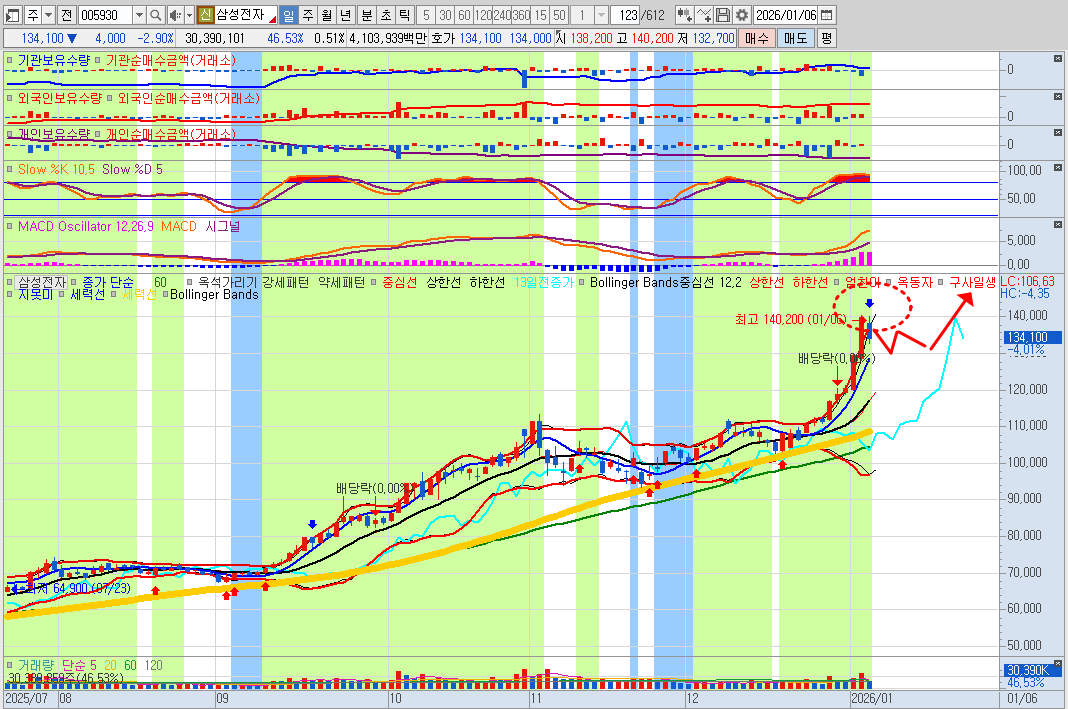Click the save chart floppy disk icon

coord(723,15)
